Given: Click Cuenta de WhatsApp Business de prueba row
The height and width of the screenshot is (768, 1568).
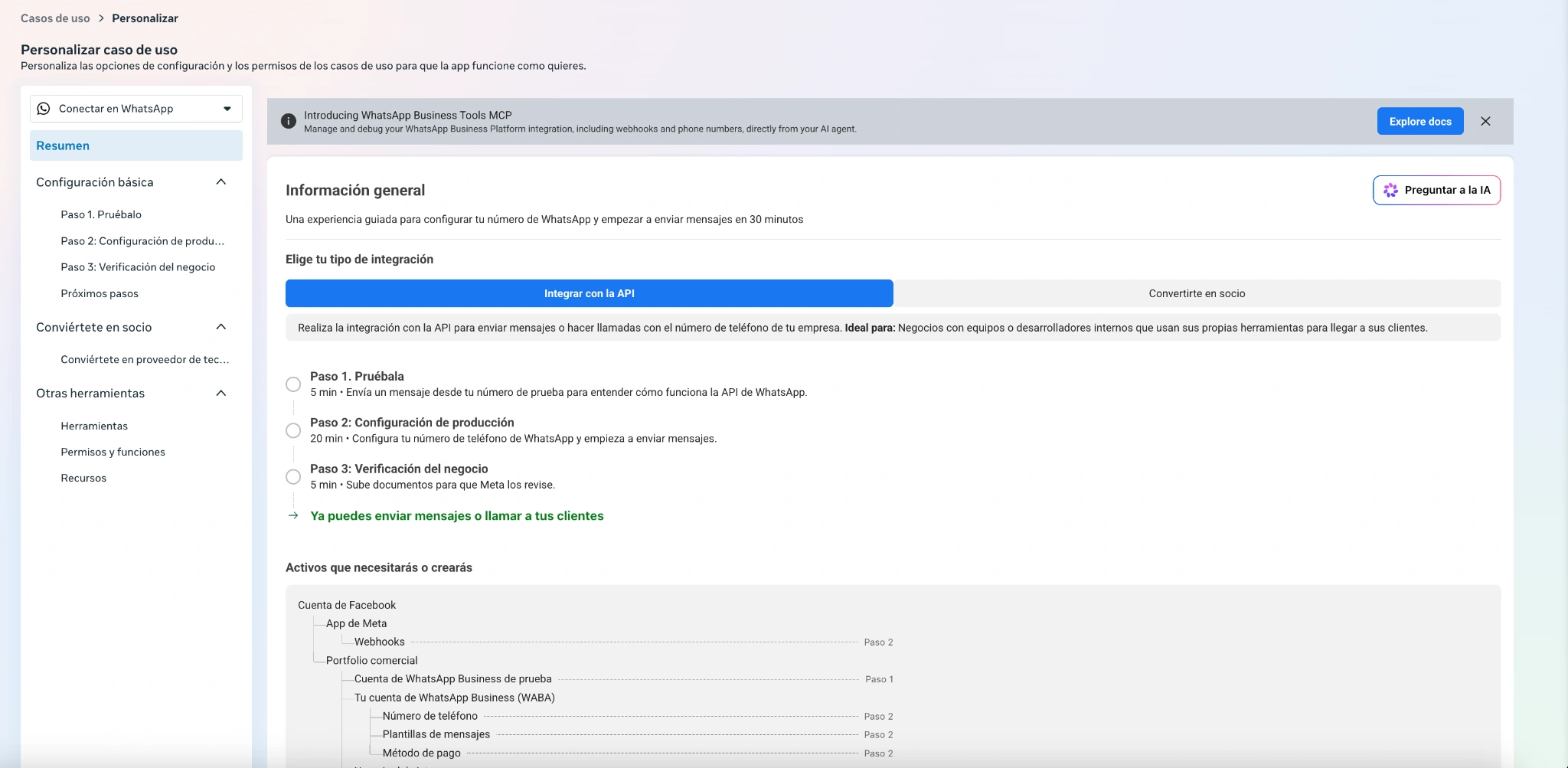Looking at the screenshot, I should click(x=452, y=678).
